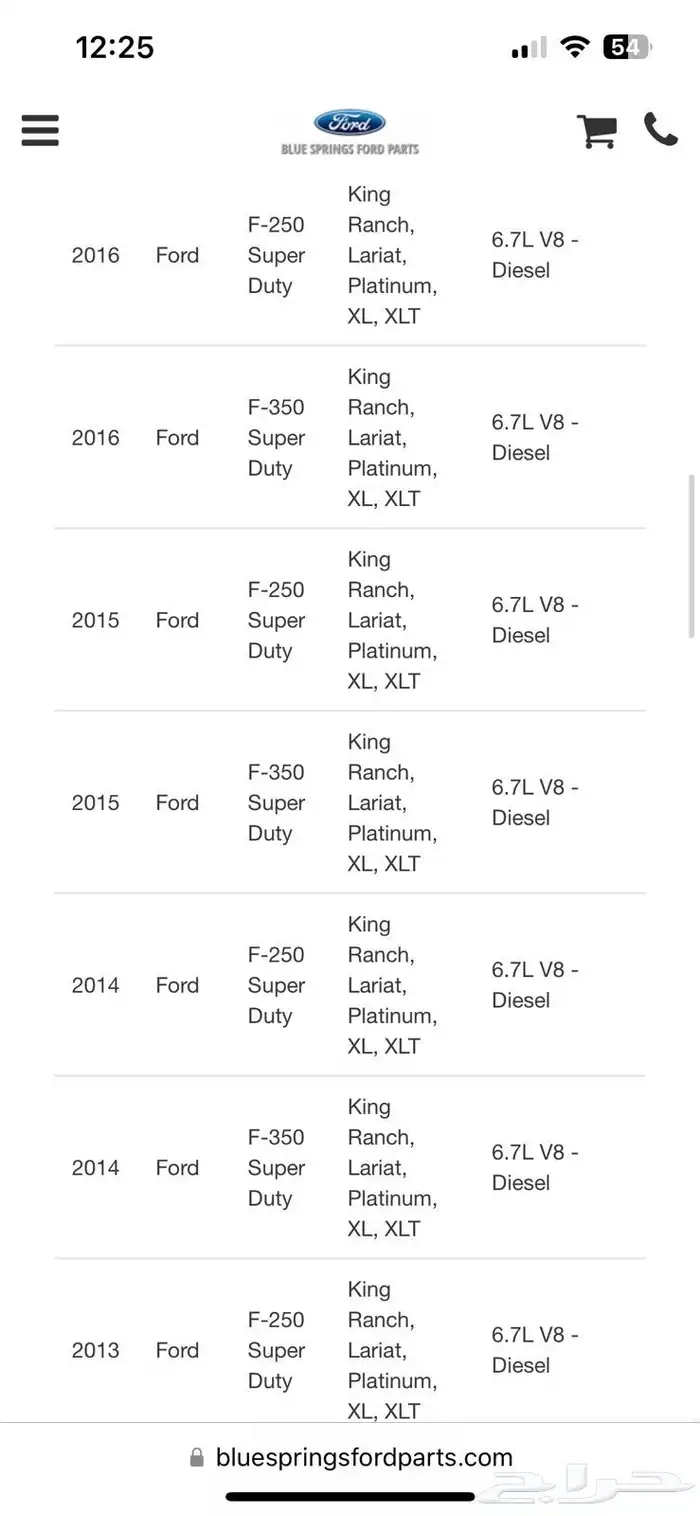Open the hamburger navigation menu
The image size is (700, 1516).
[40, 130]
